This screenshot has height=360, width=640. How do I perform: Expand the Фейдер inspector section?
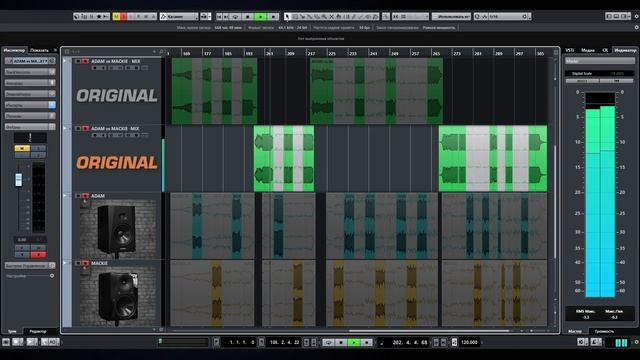click(30, 127)
